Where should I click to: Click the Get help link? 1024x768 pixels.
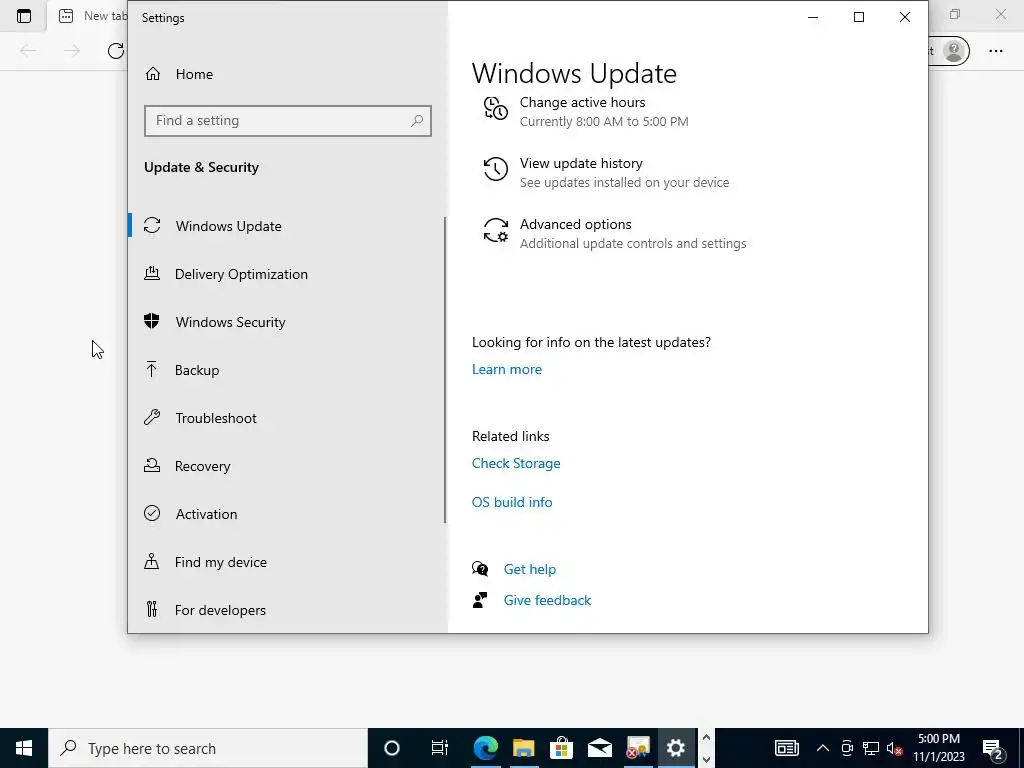click(530, 569)
